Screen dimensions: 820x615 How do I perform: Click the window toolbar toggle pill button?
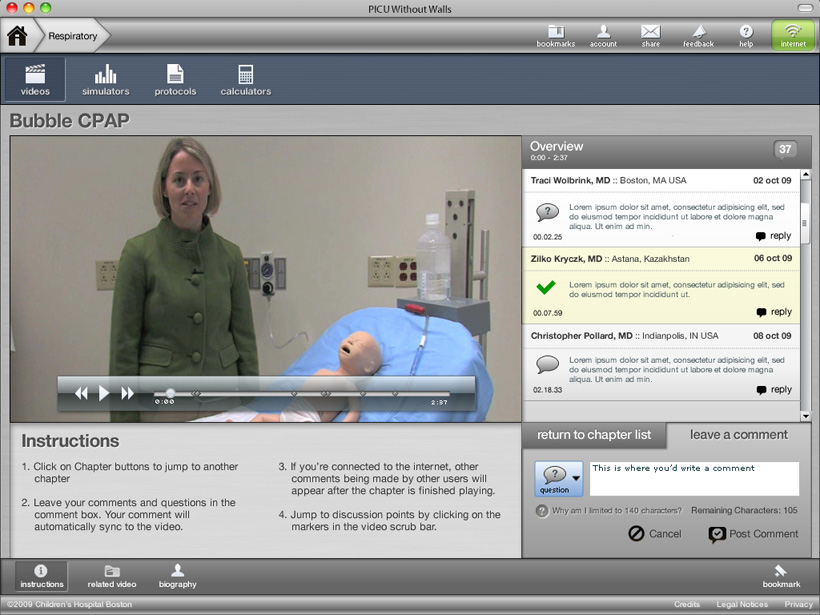coord(805,8)
